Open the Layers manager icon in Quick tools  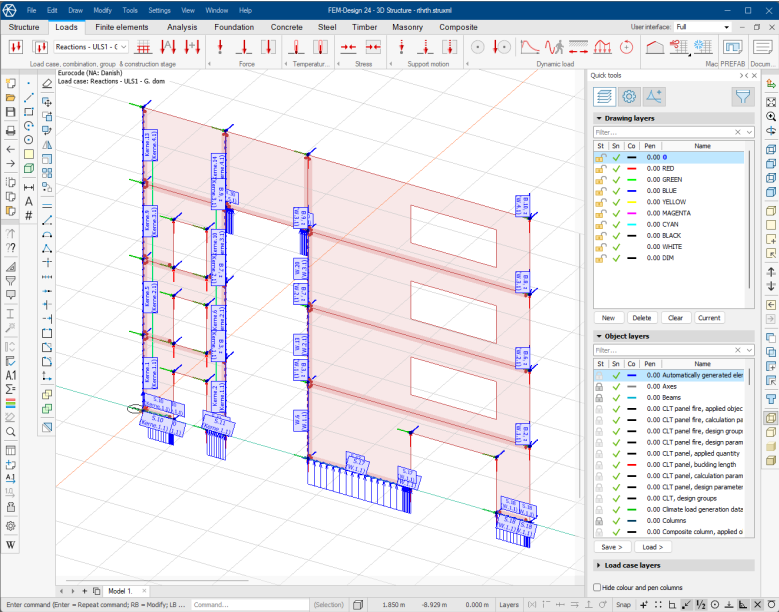604,96
